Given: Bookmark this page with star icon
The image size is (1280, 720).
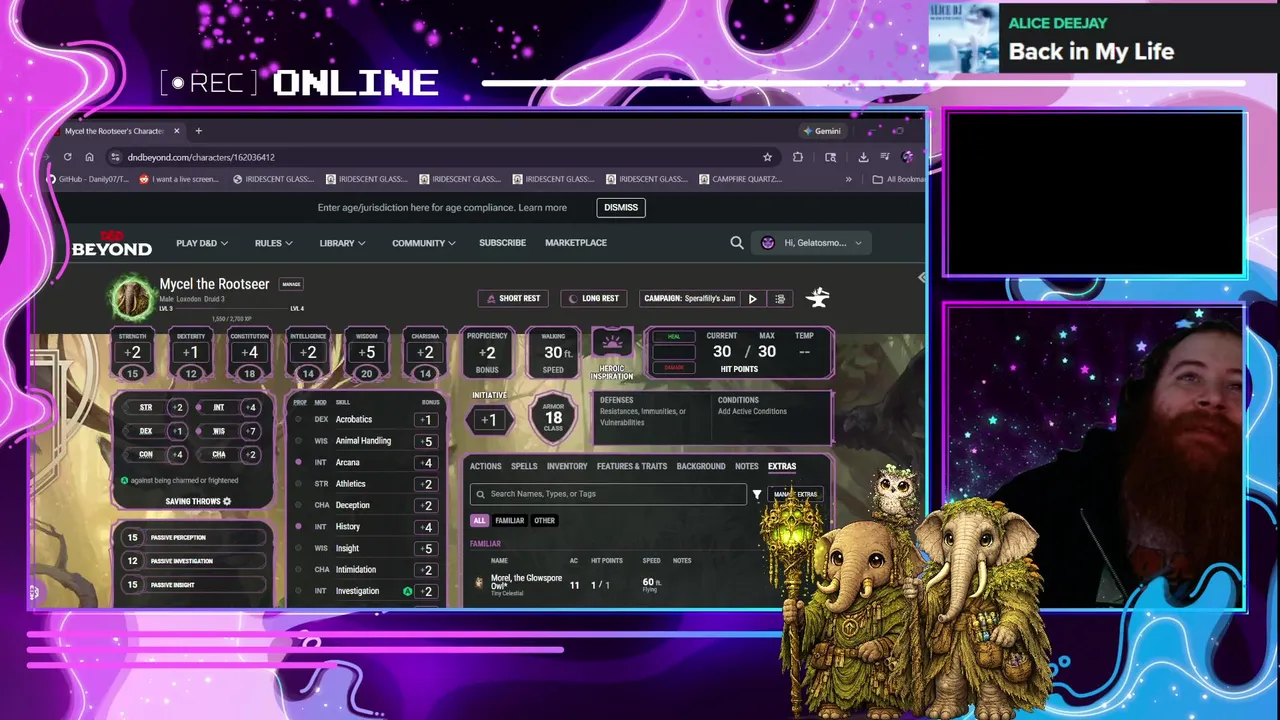Looking at the screenshot, I should click(x=767, y=157).
